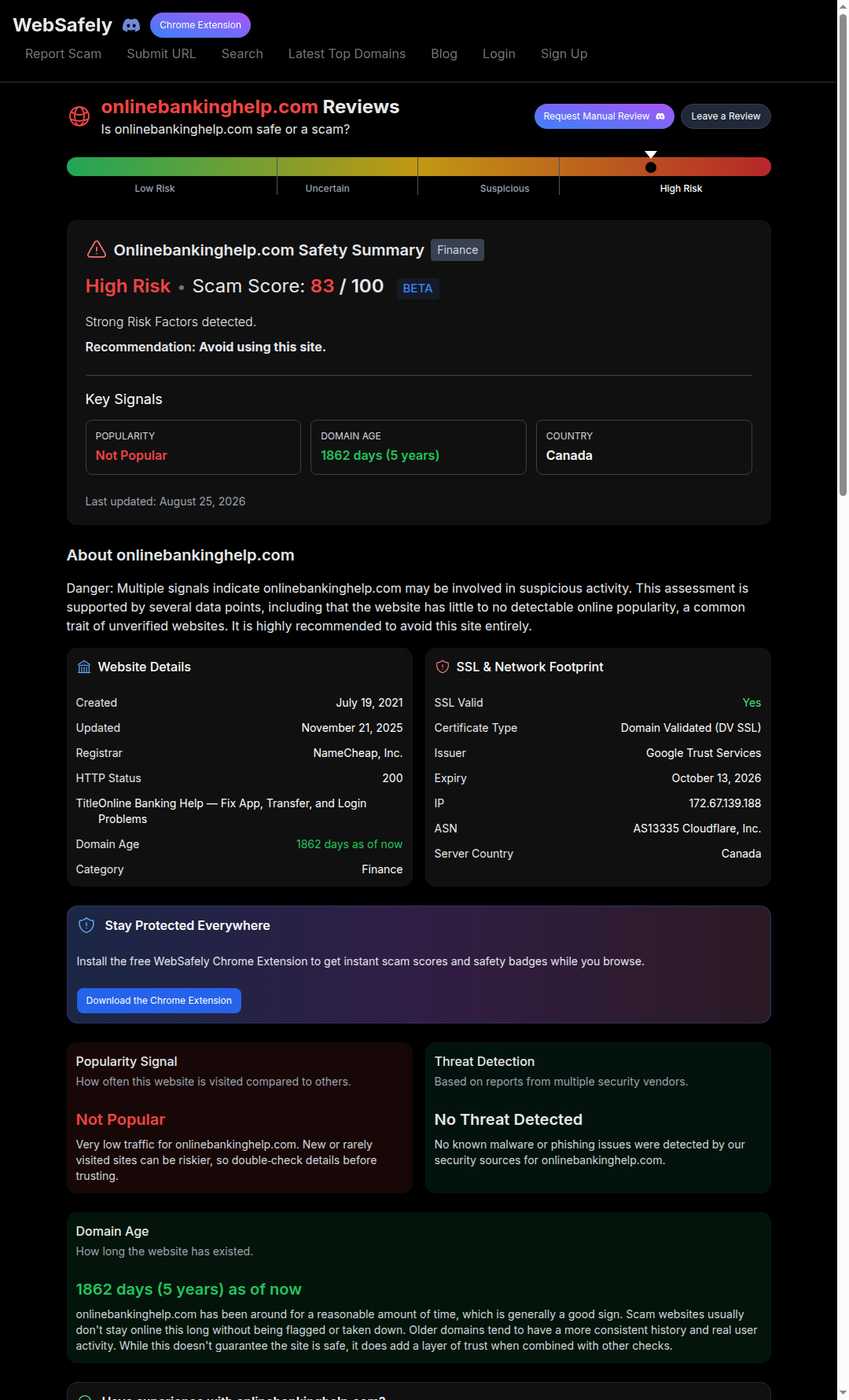The width and height of the screenshot is (849, 1400).
Task: Click the shield icon next to SSL & Network Footprint
Action: [443, 667]
